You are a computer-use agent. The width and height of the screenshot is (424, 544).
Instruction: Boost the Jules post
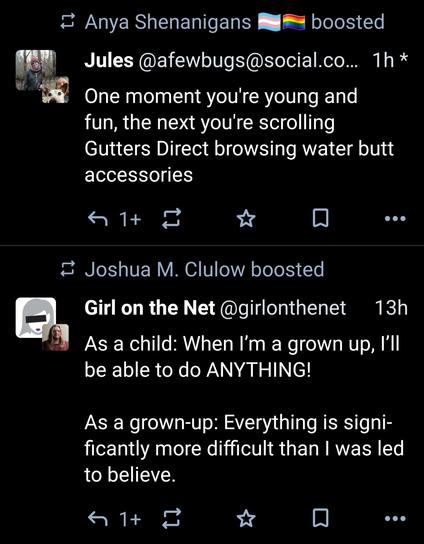click(171, 218)
